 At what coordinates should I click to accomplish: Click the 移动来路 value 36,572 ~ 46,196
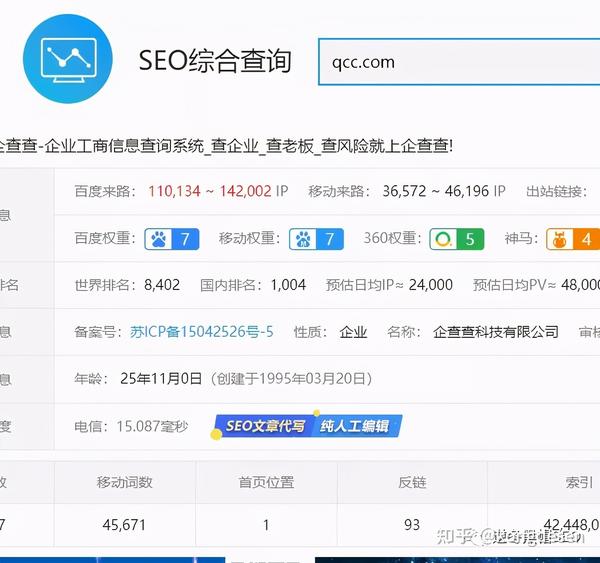436,191
